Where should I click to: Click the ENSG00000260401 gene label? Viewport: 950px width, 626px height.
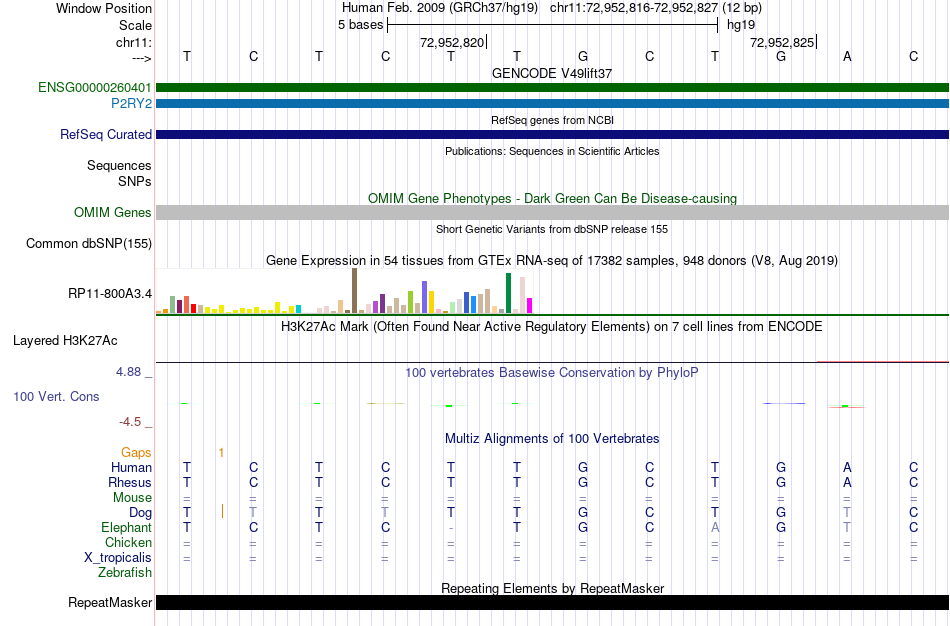pyautogui.click(x=95, y=87)
